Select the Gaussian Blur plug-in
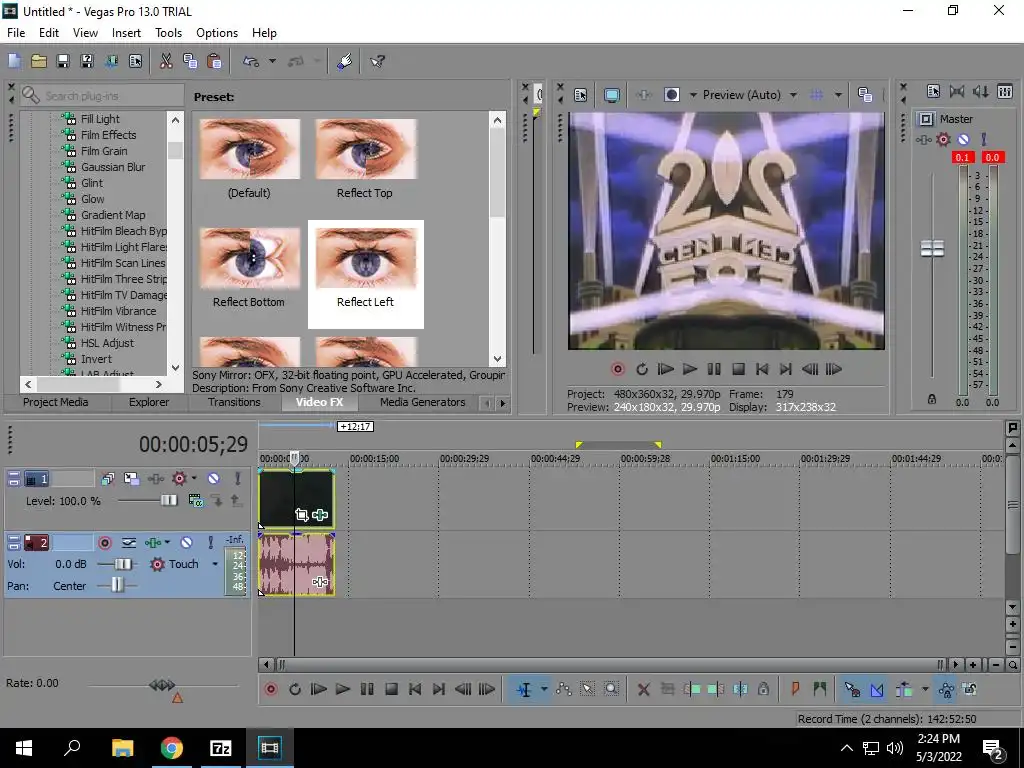 [x=112, y=167]
